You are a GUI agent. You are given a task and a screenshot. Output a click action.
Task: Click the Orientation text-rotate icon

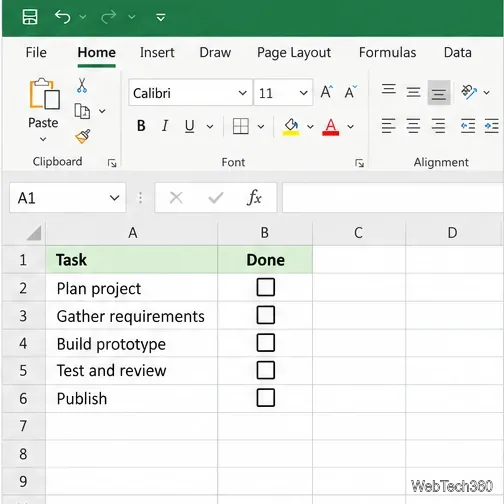(469, 92)
